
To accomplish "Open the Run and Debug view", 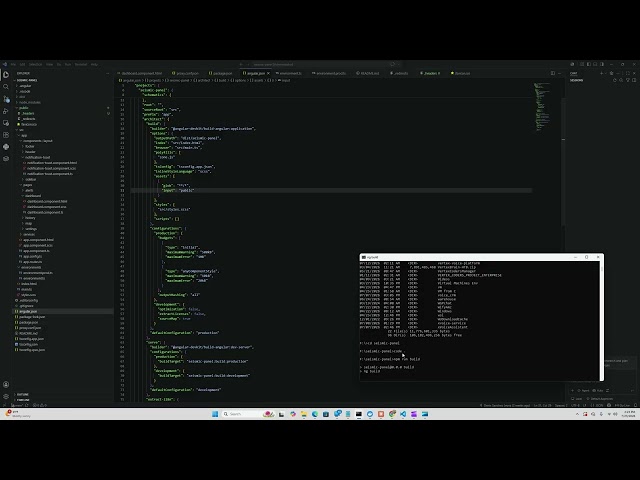I will (6, 111).
